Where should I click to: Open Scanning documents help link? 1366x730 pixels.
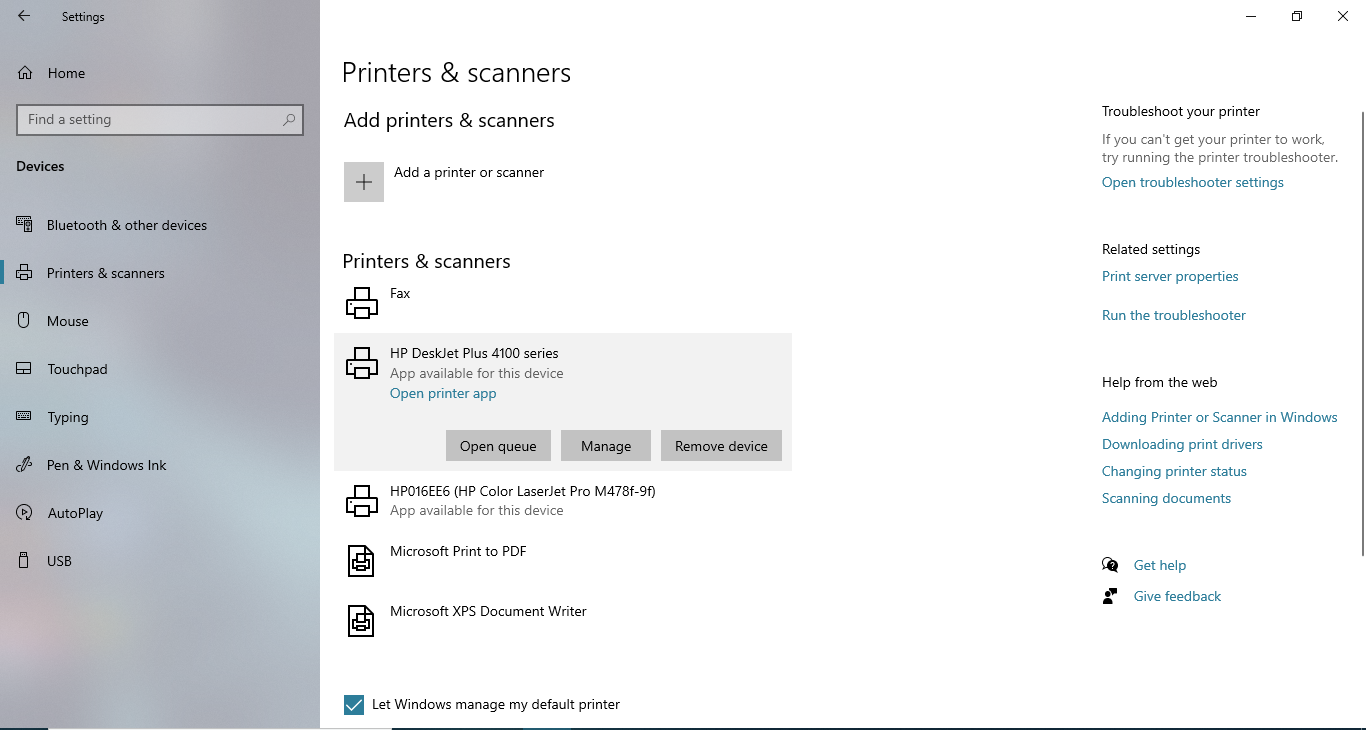1166,498
